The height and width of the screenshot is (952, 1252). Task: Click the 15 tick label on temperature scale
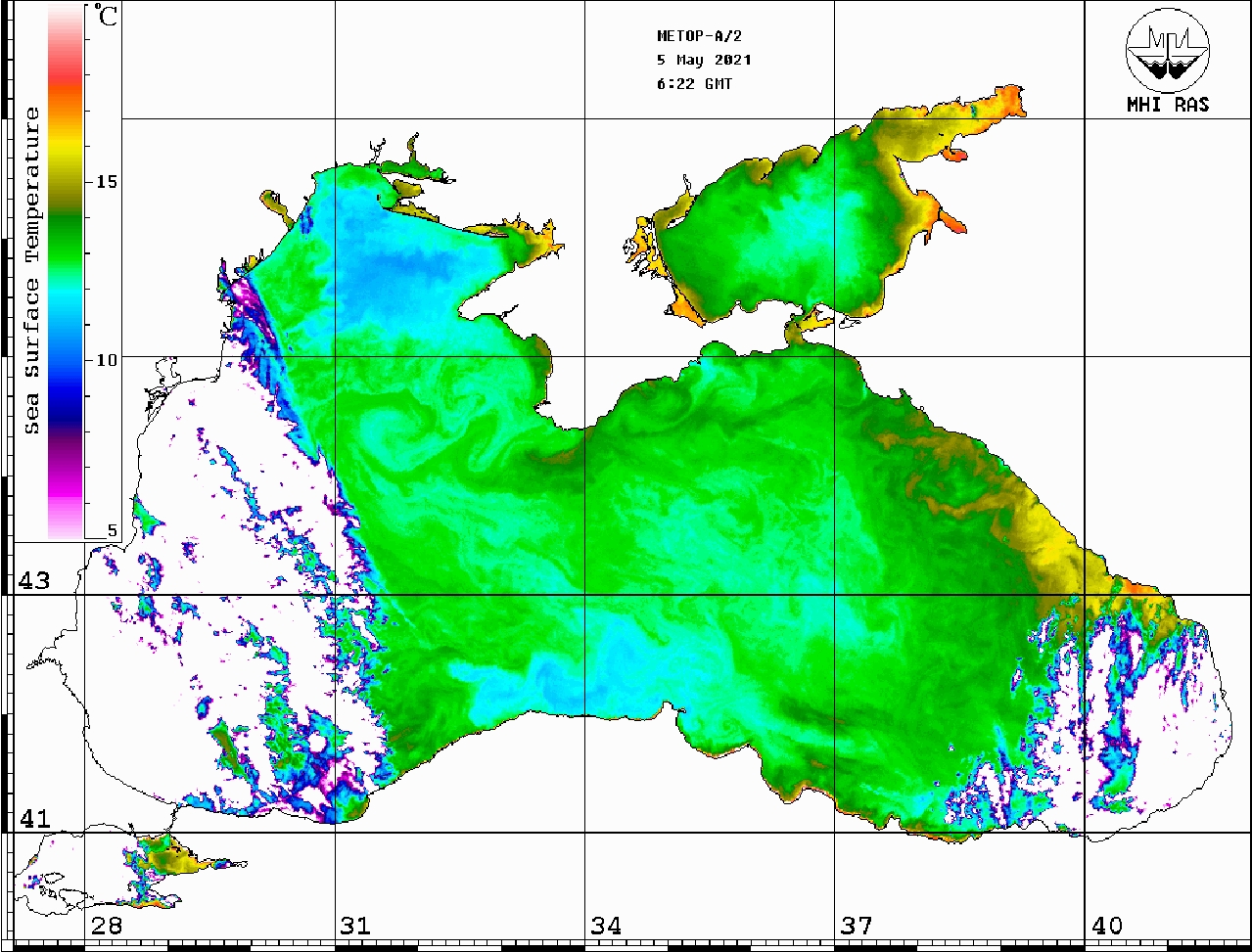tap(106, 182)
